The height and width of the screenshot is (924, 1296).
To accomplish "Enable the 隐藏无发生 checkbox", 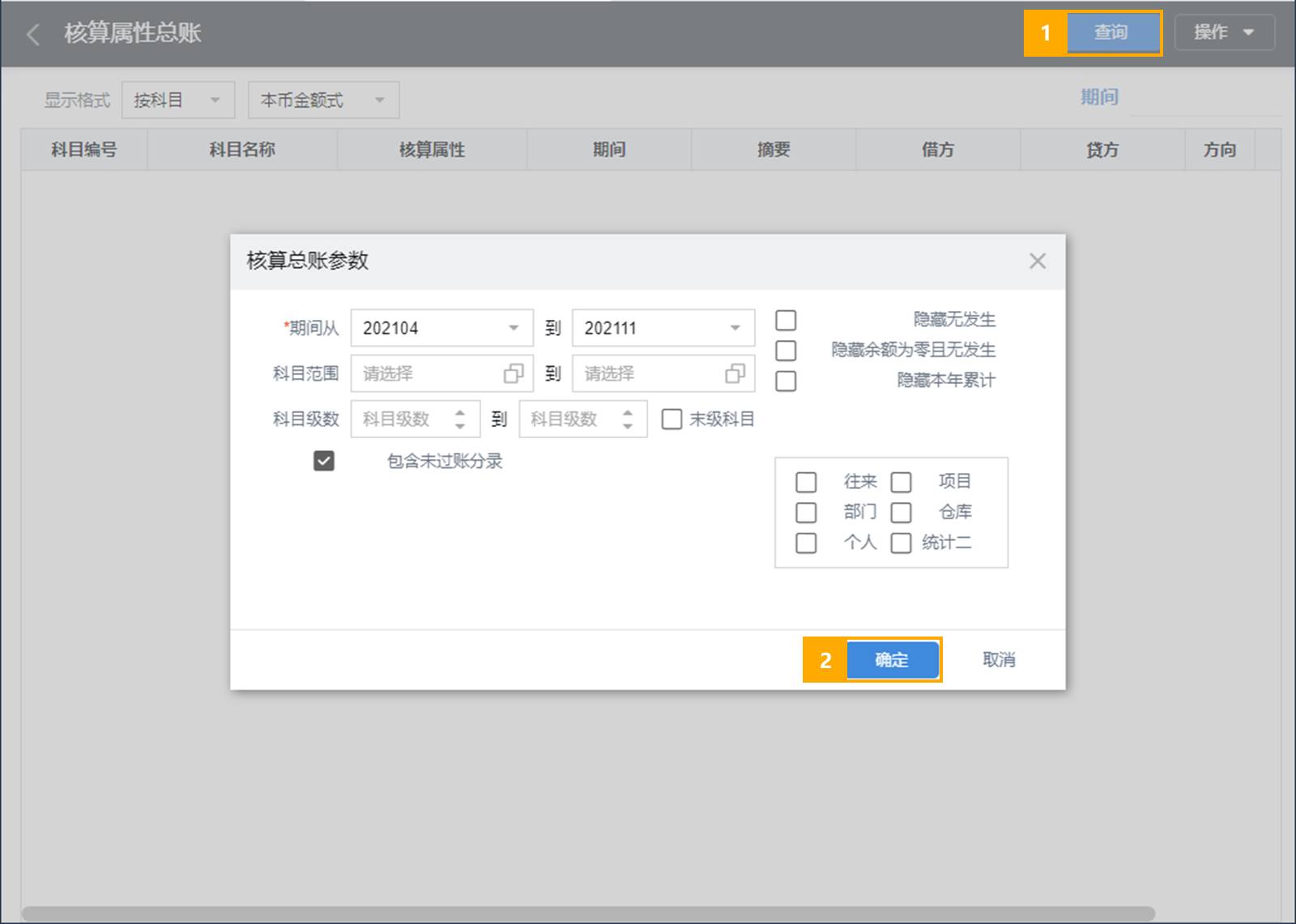I will coord(786,320).
